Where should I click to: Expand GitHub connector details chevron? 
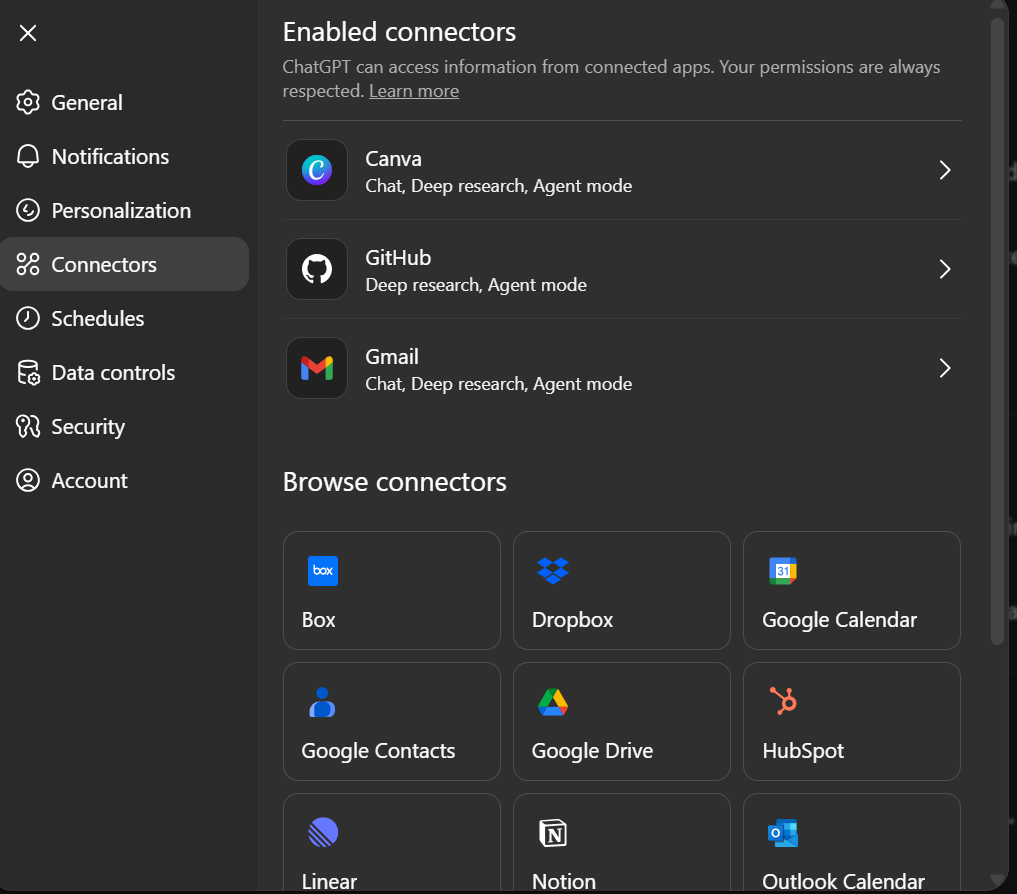(944, 269)
